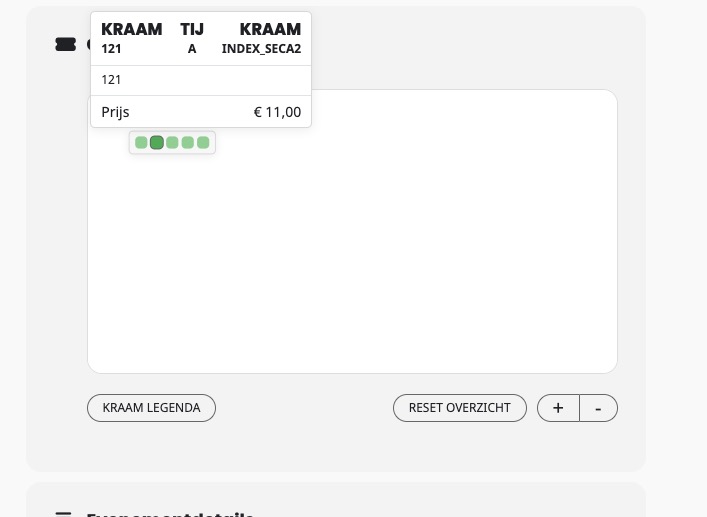Choose the fourth light green stall square

pos(188,142)
